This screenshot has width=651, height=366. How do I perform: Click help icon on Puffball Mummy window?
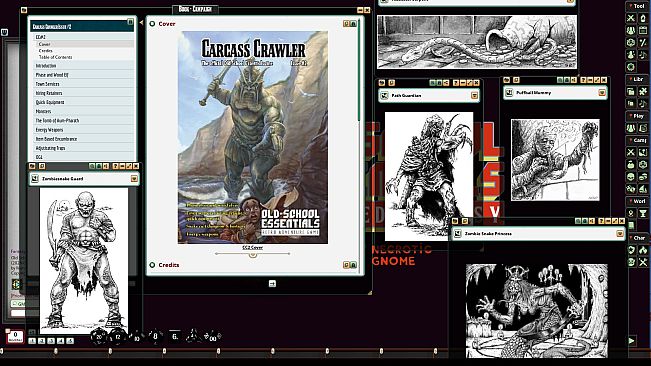click(583, 80)
